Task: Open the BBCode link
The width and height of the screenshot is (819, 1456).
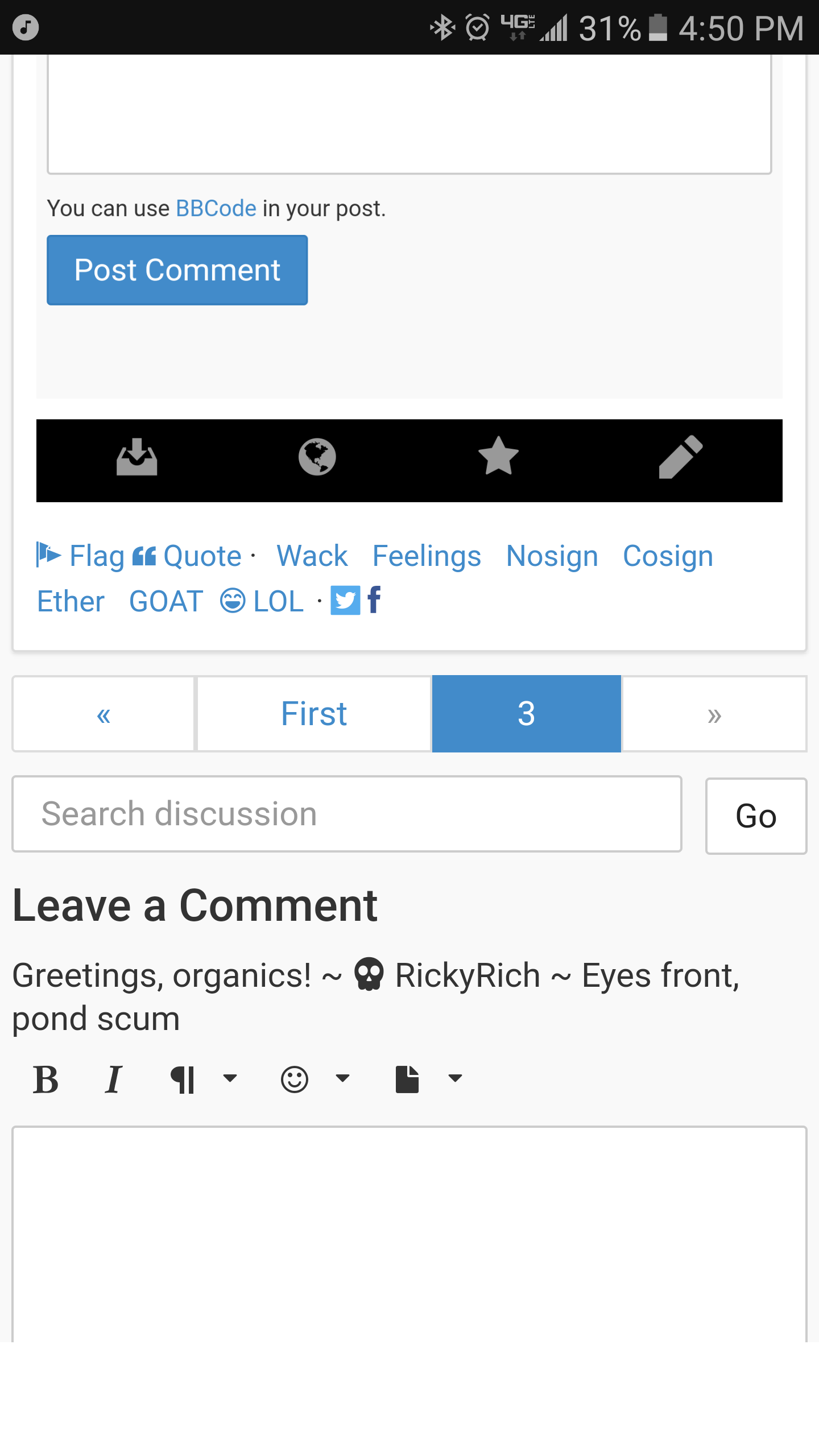Action: 216,209
